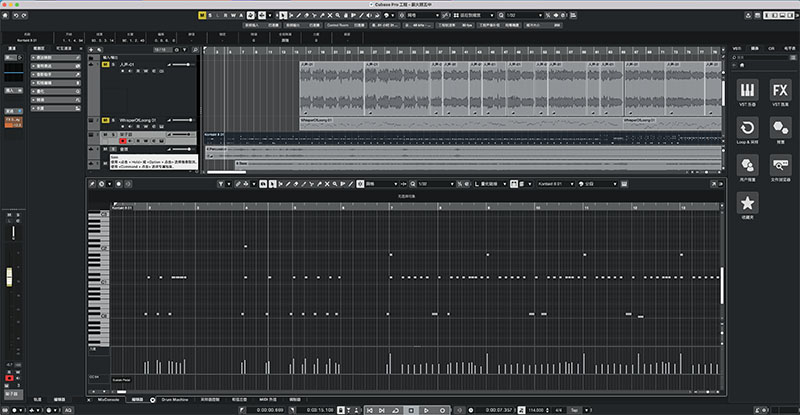This screenshot has height=415, width=800.
Task: Select the VSTi tab in right zone
Action: (737, 48)
